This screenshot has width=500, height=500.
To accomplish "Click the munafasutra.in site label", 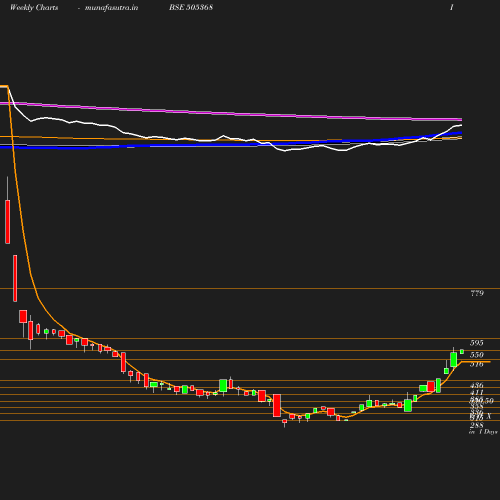I will (x=111, y=8).
